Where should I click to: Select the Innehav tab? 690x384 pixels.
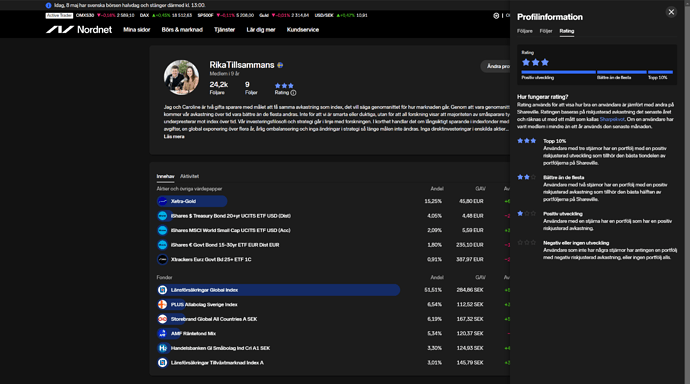[x=165, y=176]
